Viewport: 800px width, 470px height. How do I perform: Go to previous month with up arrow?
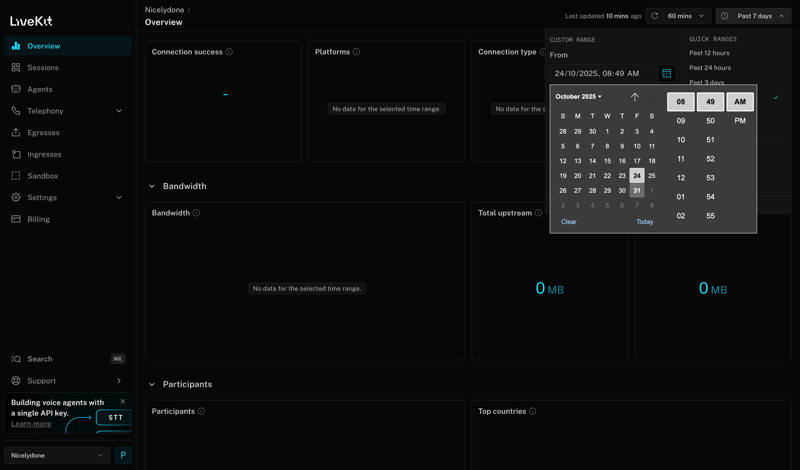pos(635,97)
